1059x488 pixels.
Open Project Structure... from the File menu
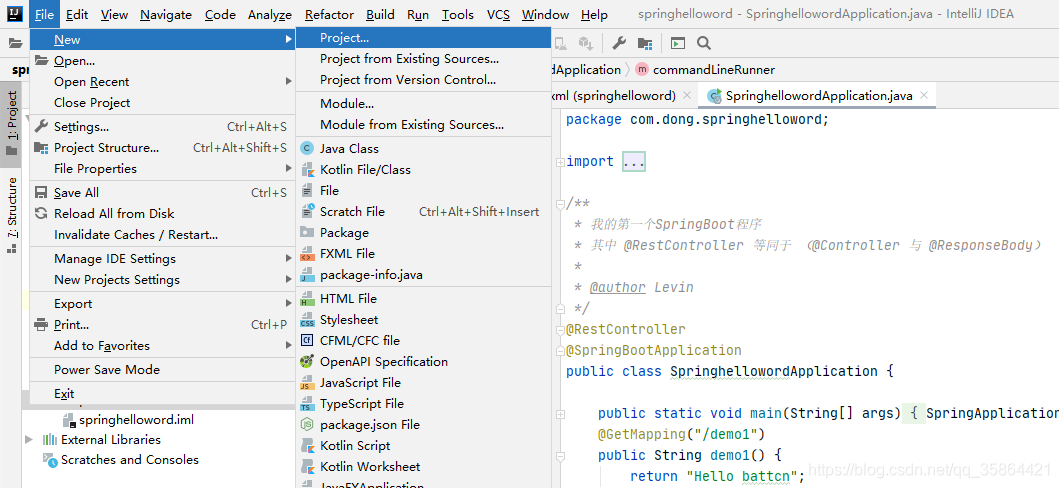pos(163,147)
